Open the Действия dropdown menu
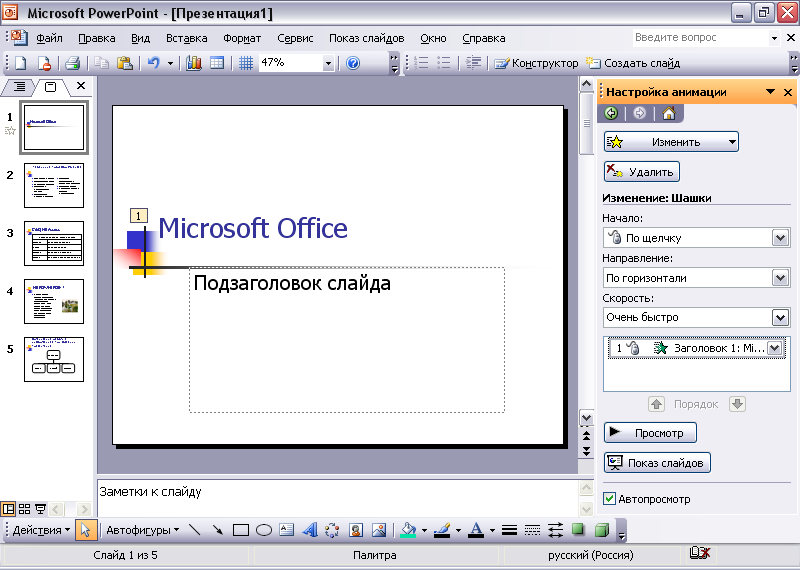Viewport: 800px width, 570px height. 41,530
